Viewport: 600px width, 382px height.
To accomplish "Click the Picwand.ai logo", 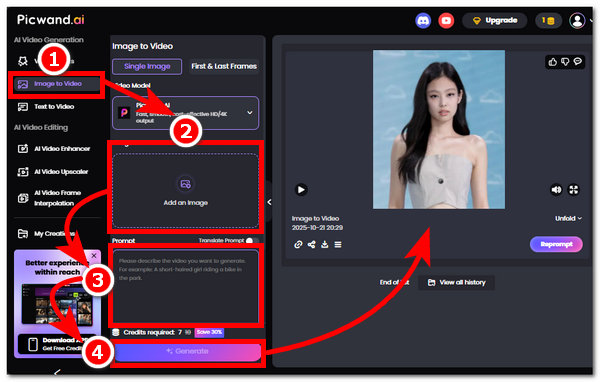I will tap(51, 20).
